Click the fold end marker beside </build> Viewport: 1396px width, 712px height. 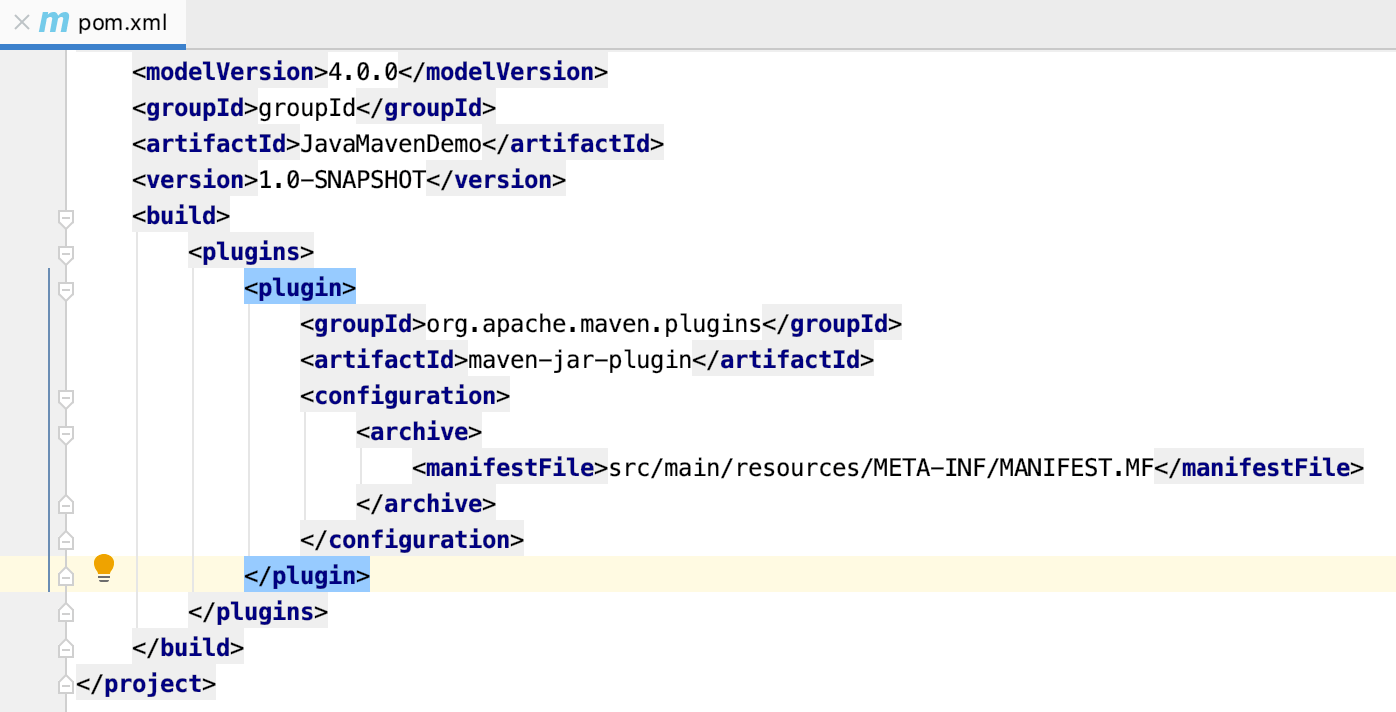point(66,648)
